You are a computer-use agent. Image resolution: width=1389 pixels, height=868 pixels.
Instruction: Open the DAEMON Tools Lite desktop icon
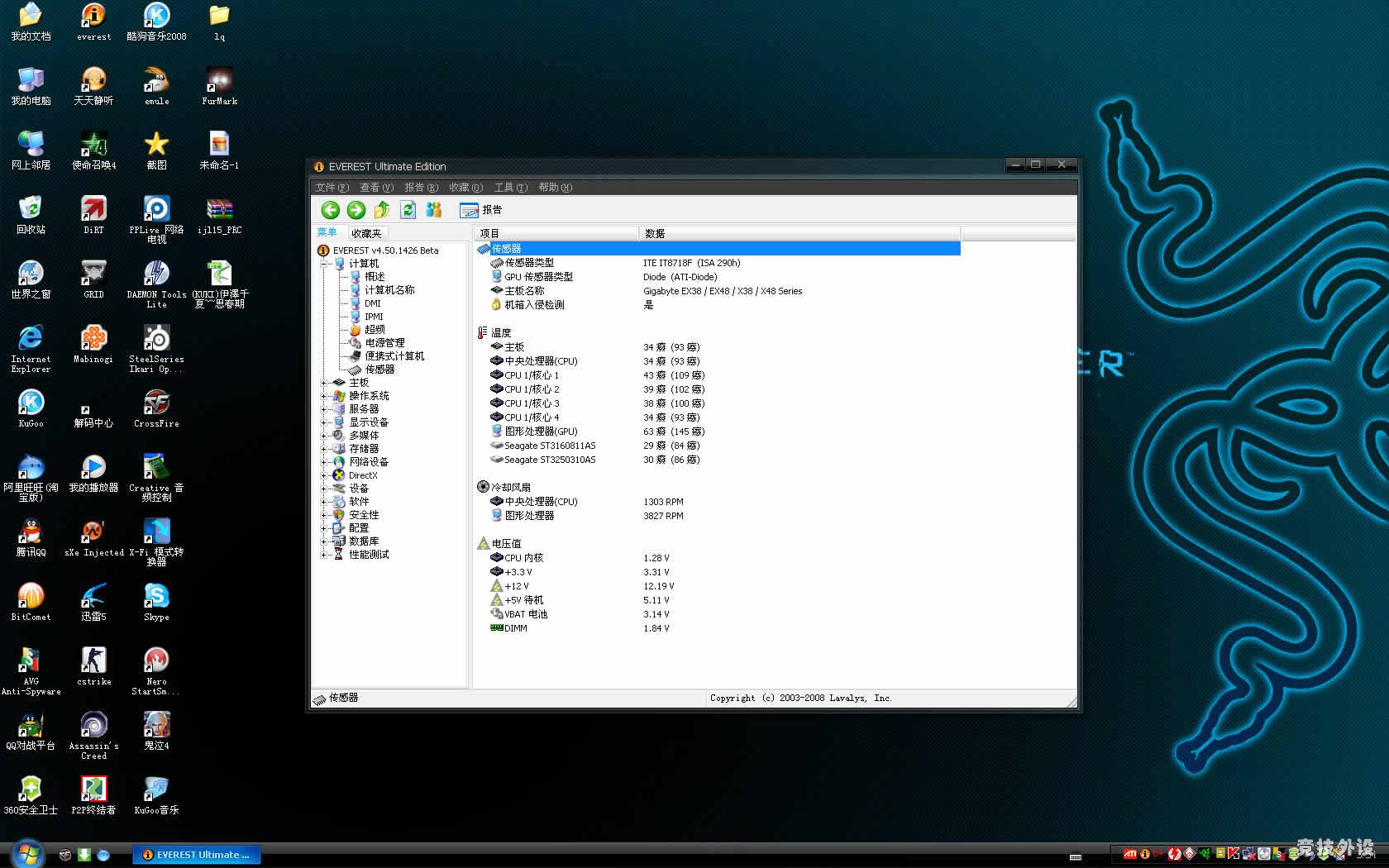tap(156, 284)
